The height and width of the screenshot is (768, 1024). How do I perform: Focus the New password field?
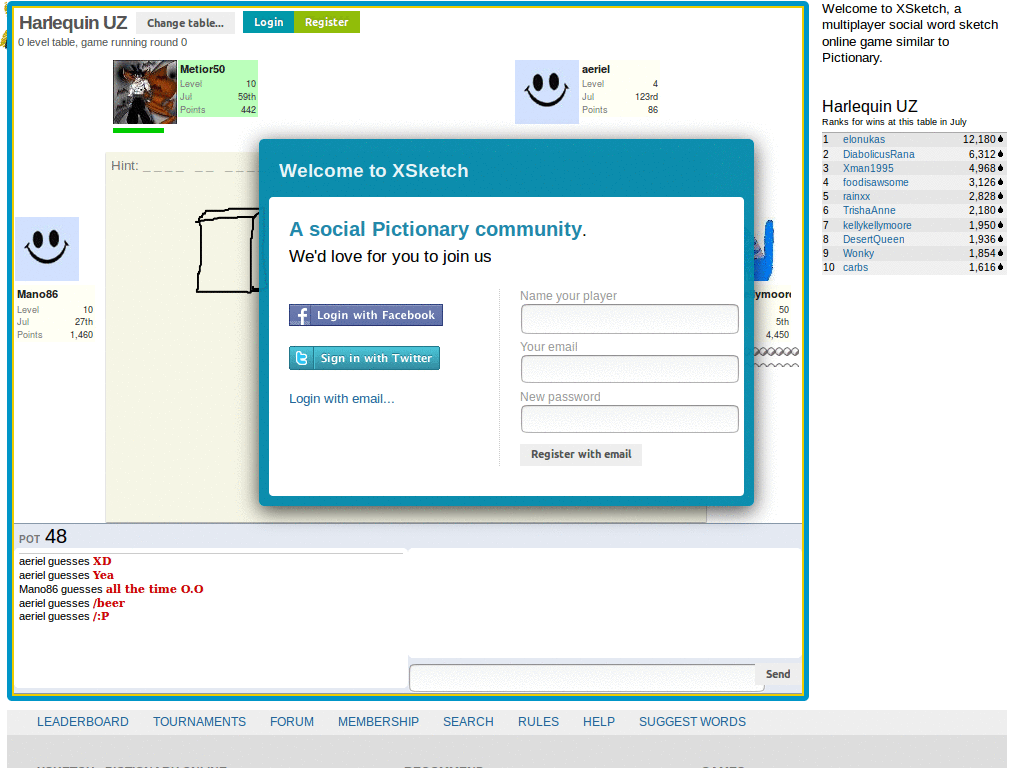tap(630, 419)
